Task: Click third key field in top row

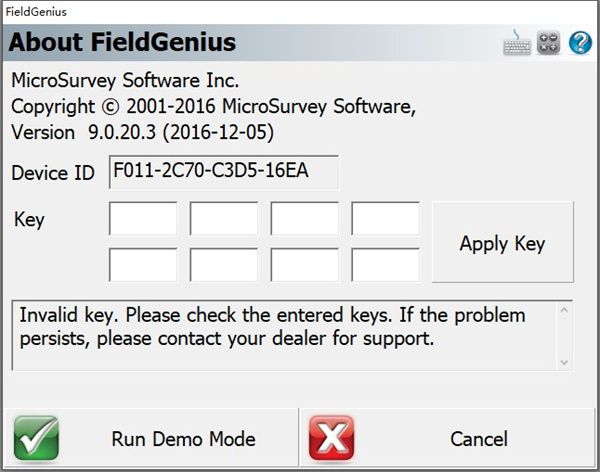Action: coord(304,218)
